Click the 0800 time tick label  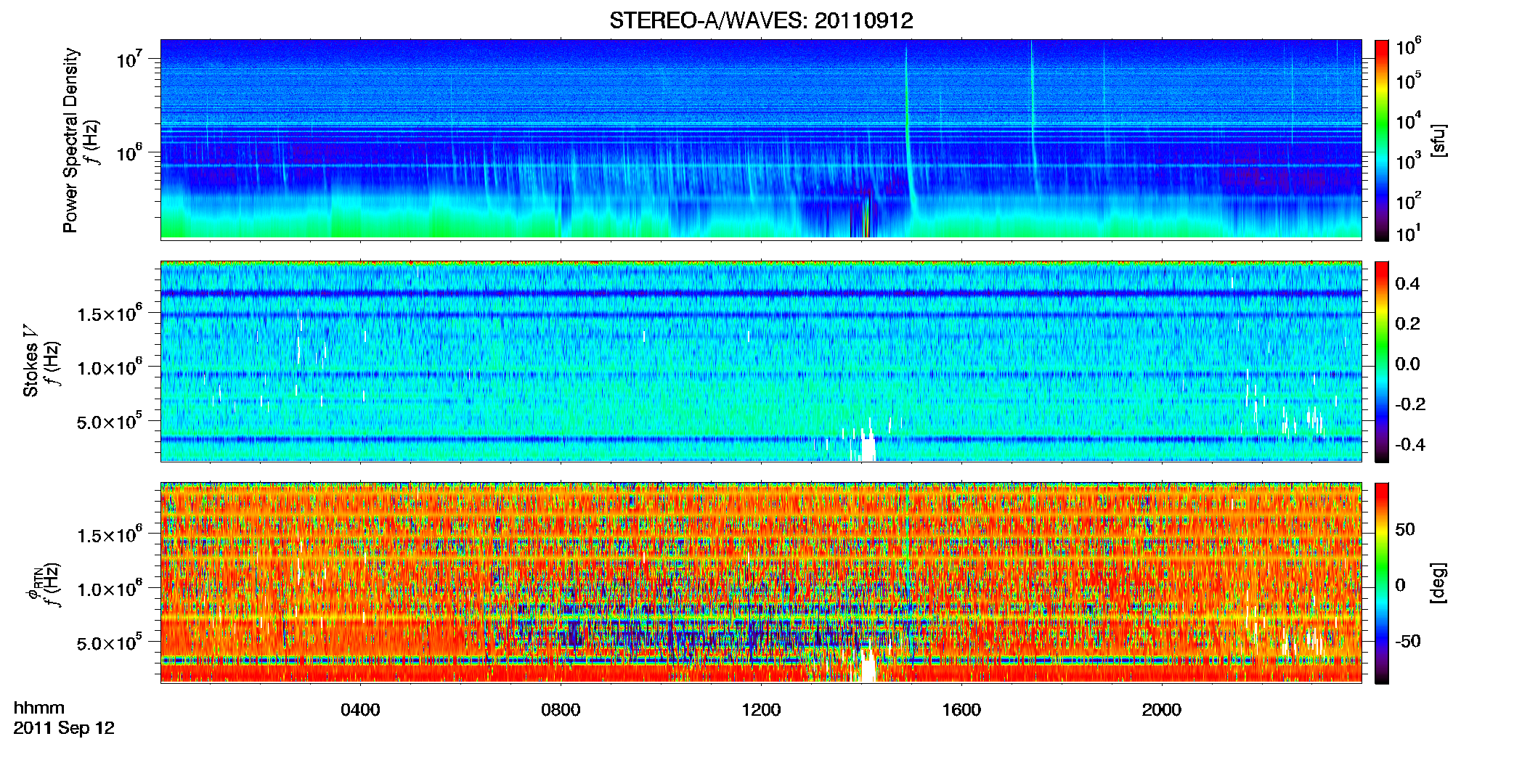click(561, 710)
